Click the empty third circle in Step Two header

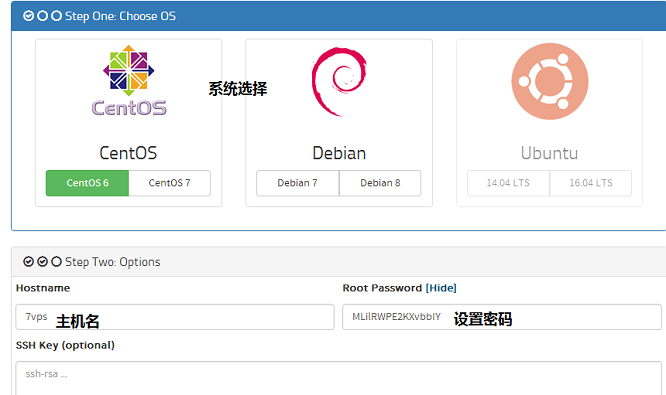(56, 262)
